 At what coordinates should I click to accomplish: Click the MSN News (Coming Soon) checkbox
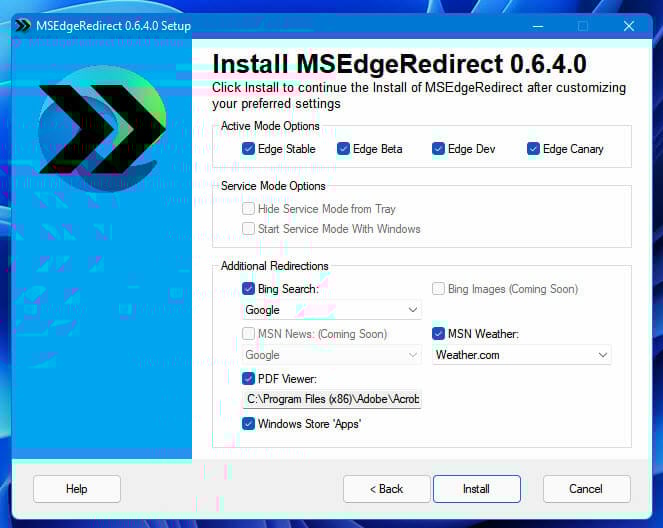tap(248, 334)
